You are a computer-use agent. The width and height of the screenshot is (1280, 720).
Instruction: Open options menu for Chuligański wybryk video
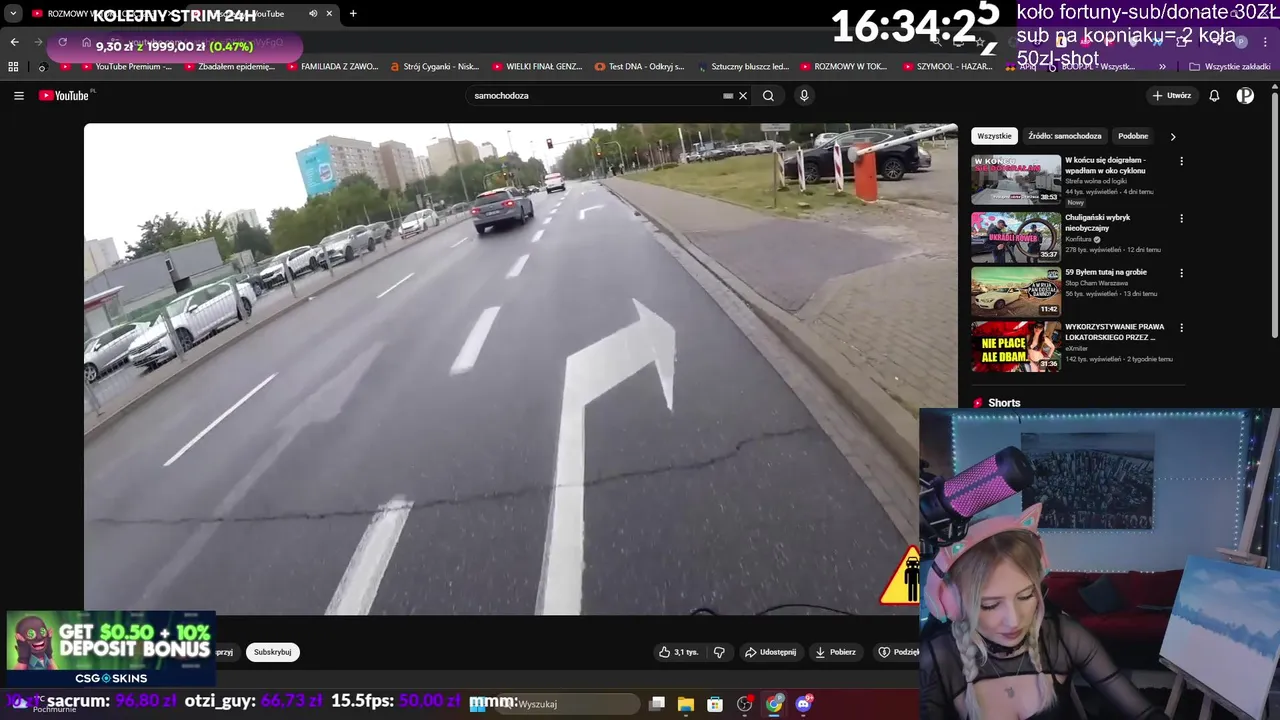point(1181,218)
